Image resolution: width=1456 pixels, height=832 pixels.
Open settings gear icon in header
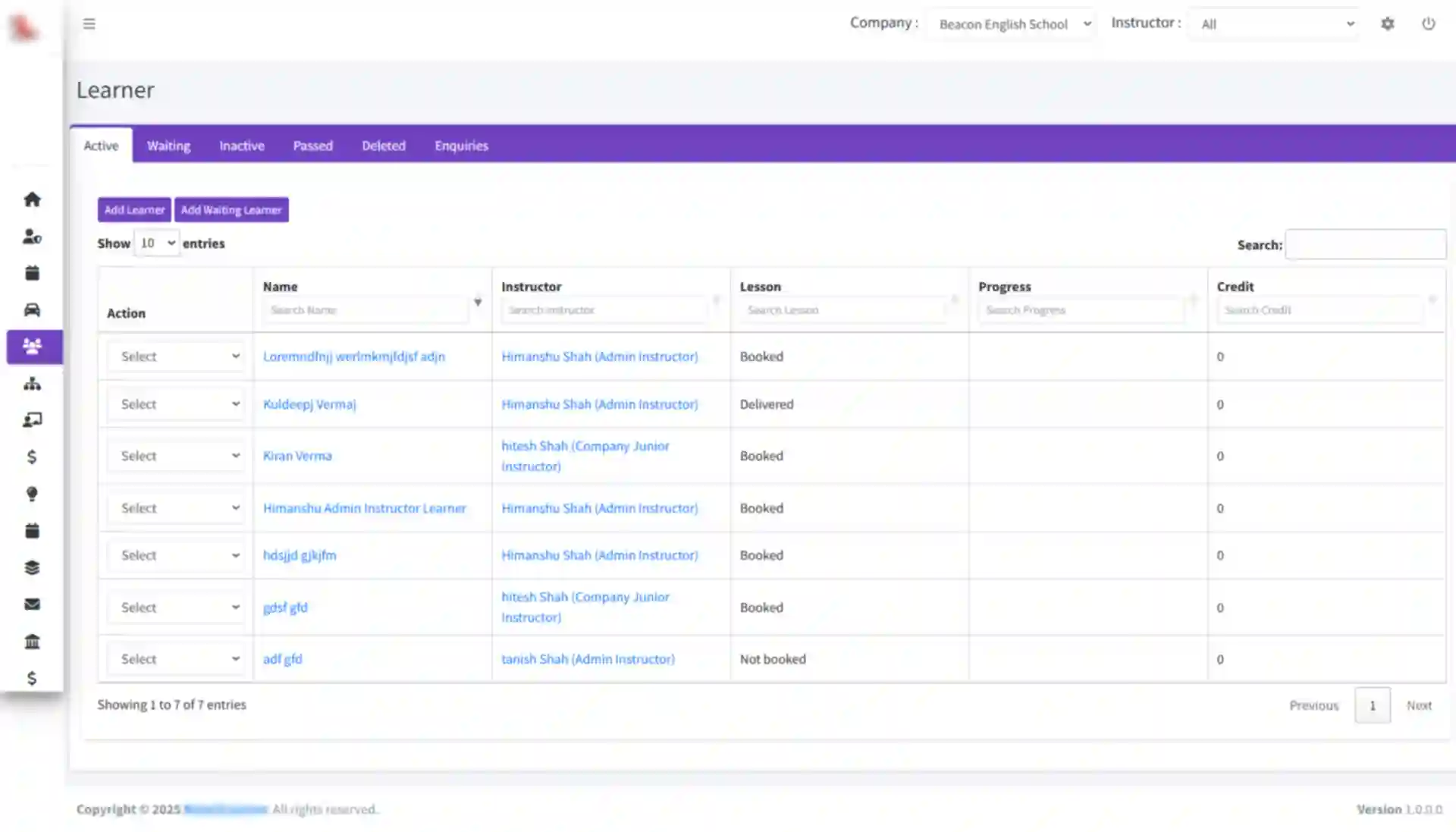[1387, 24]
